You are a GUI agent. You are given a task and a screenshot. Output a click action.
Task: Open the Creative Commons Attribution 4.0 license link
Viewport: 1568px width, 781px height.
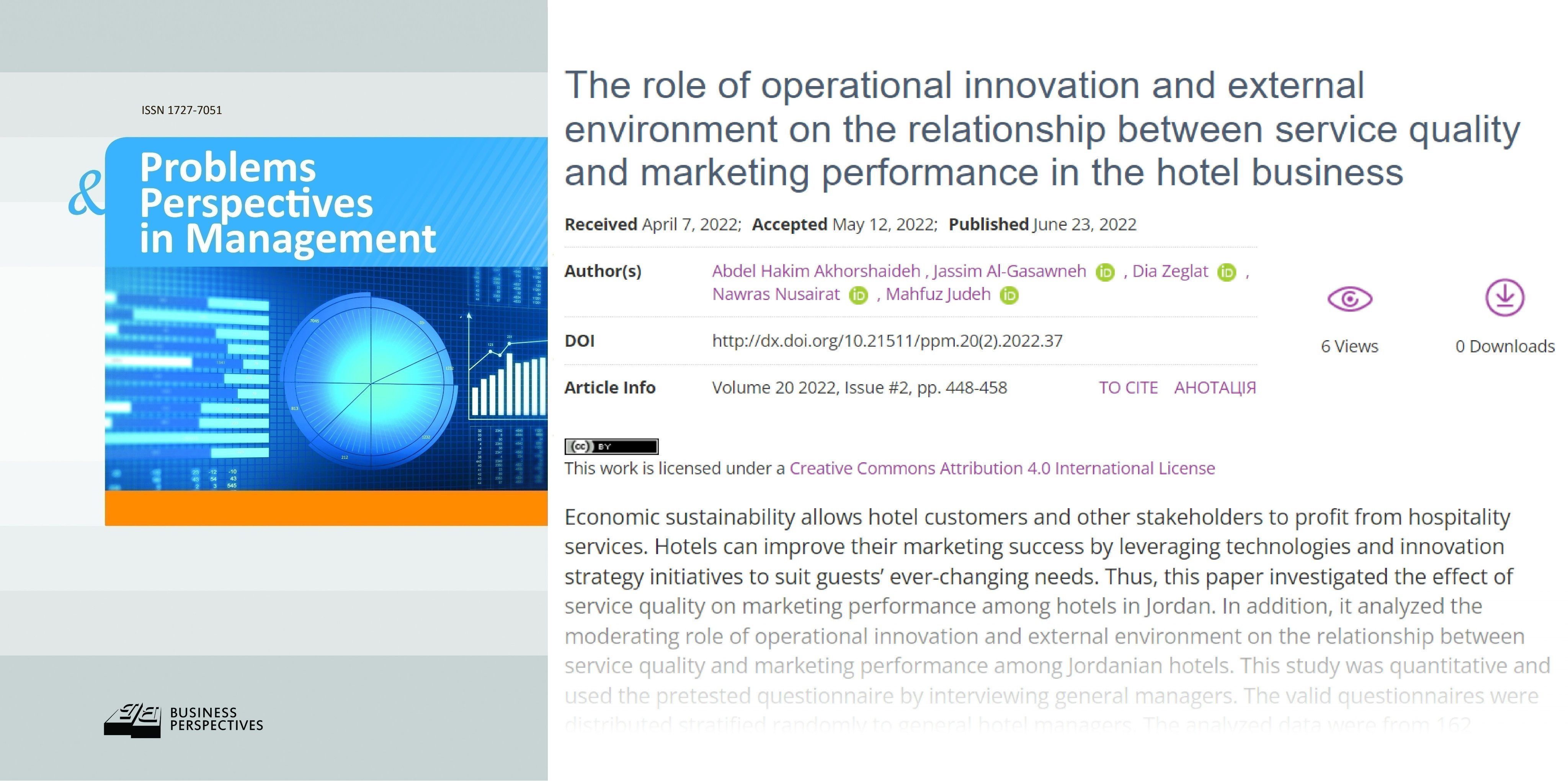[x=1002, y=468]
